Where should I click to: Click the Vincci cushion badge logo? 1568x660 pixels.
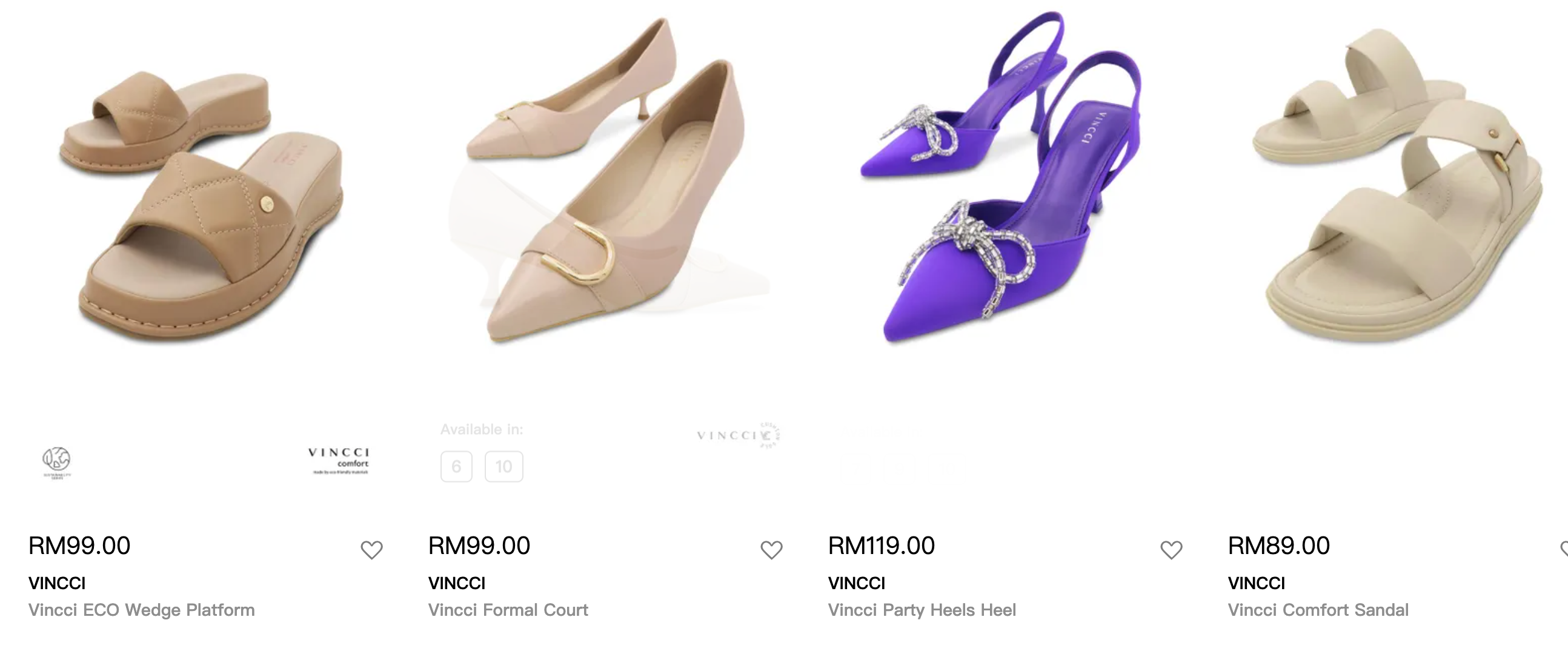(x=739, y=435)
